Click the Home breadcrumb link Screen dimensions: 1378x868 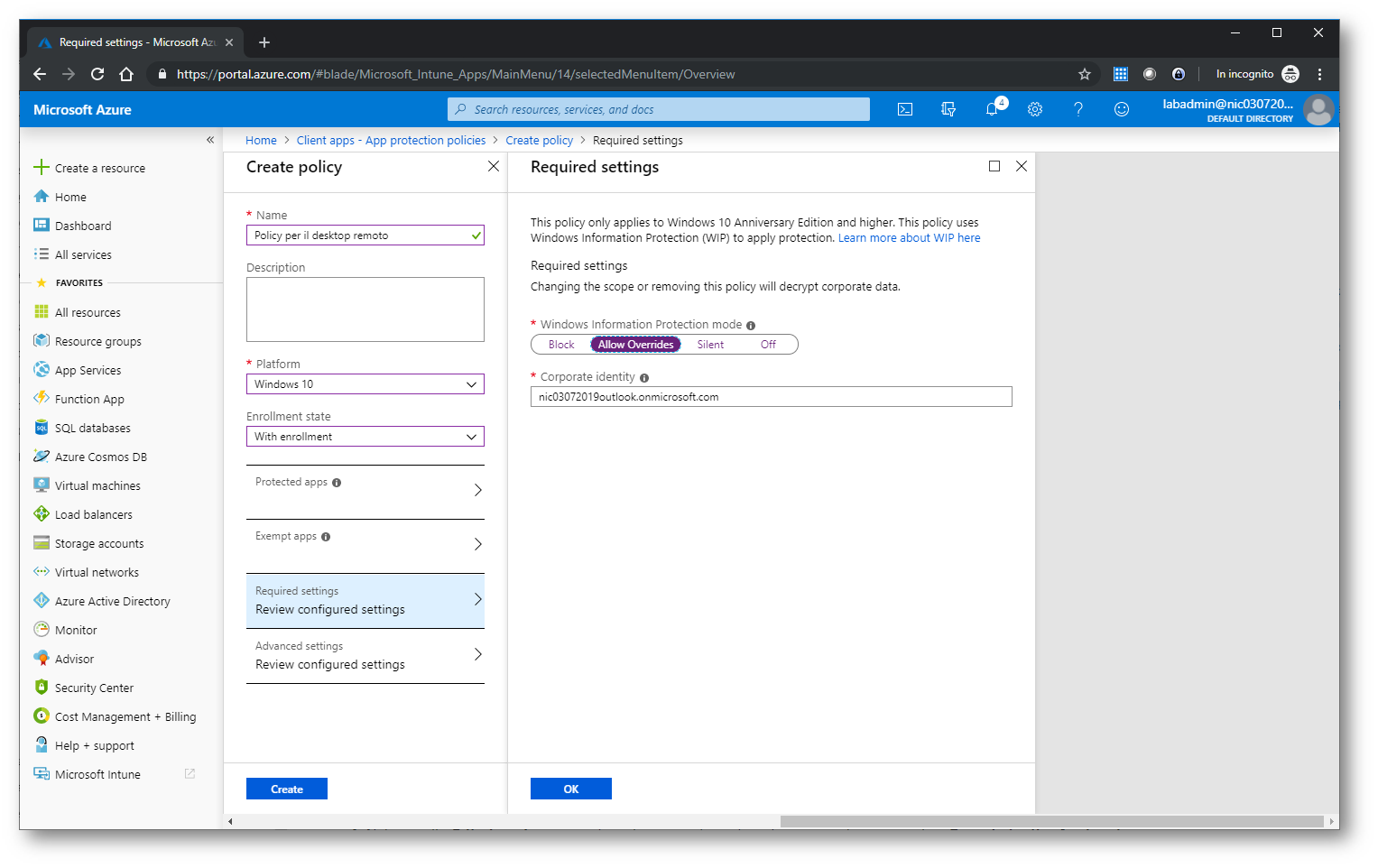pos(261,141)
